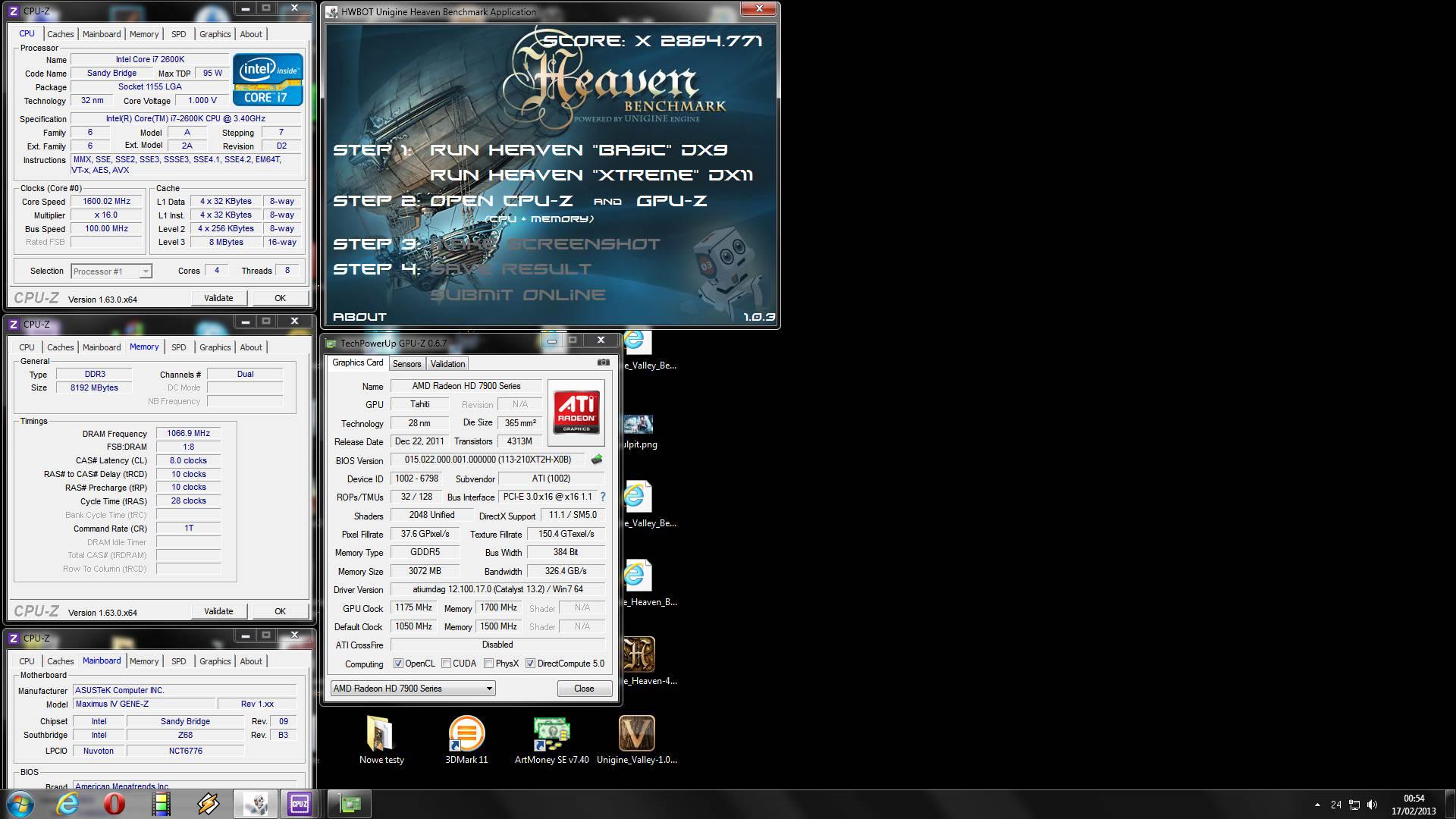Click the Core Speed value 1600.02 MHz
The image size is (1456, 819).
[107, 202]
